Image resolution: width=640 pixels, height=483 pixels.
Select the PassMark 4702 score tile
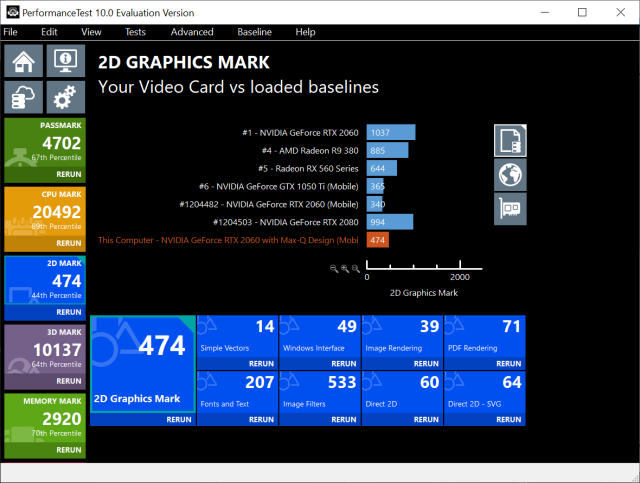coord(45,143)
